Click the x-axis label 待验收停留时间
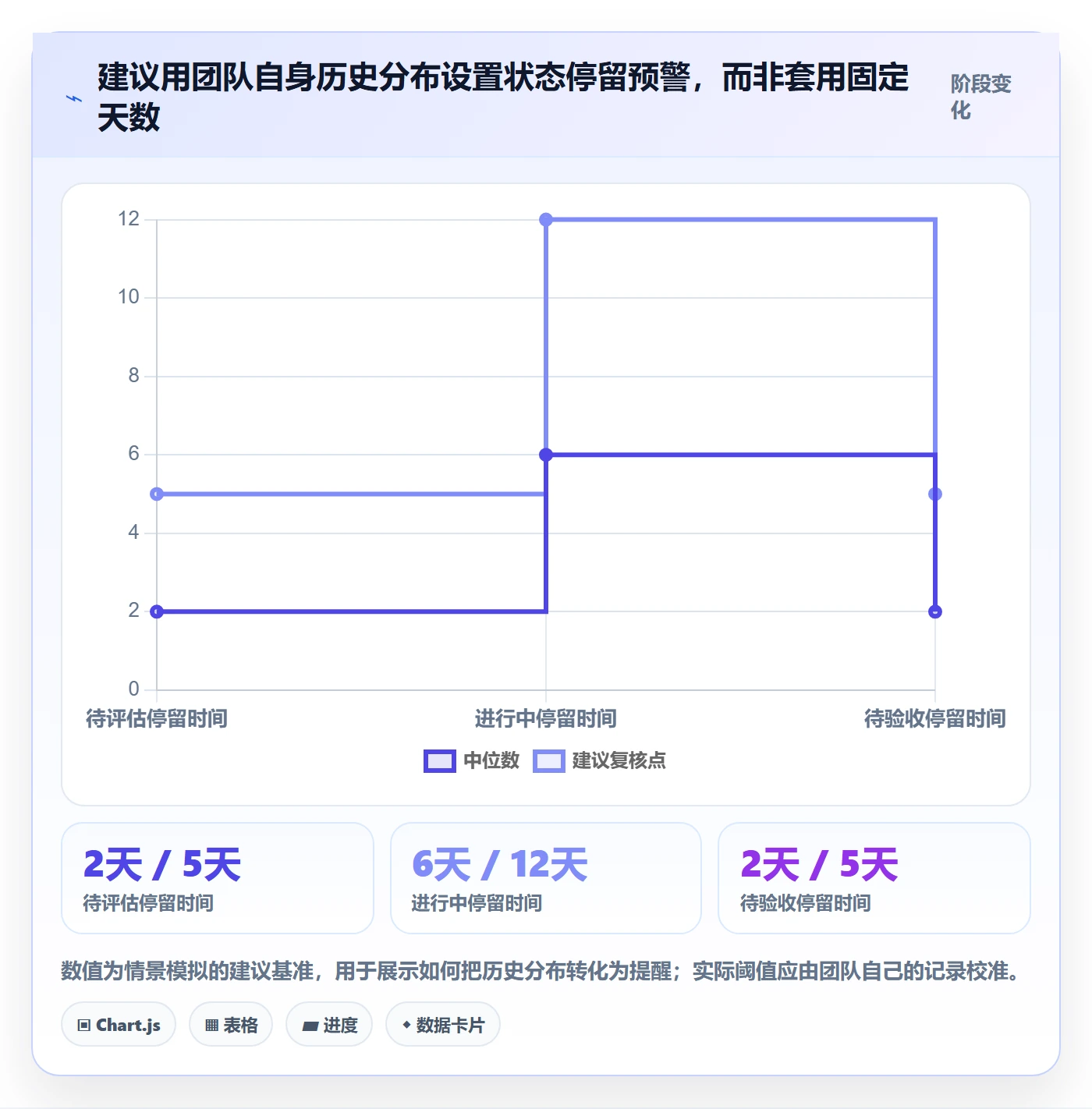This screenshot has width=1092, height=1109. (935, 718)
